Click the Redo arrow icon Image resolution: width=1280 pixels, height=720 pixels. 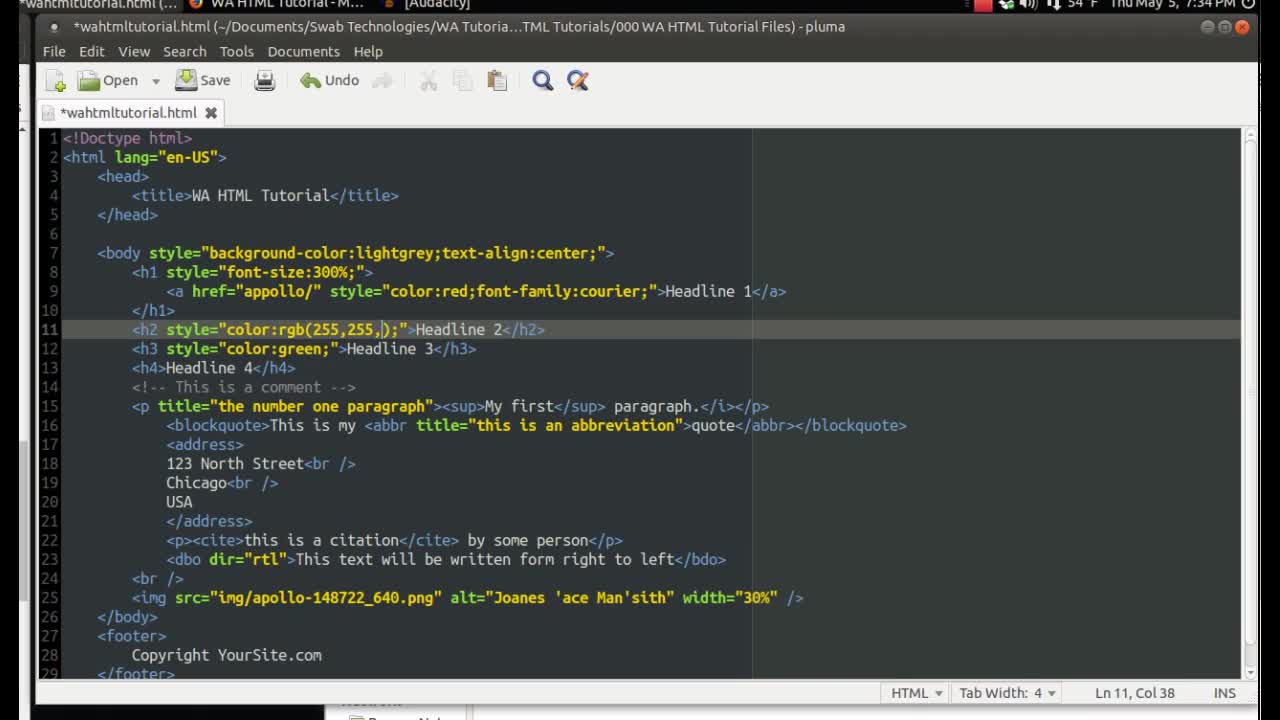click(x=382, y=81)
